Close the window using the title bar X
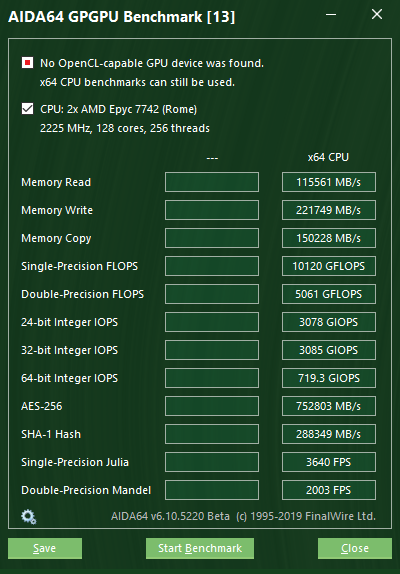 click(x=377, y=15)
